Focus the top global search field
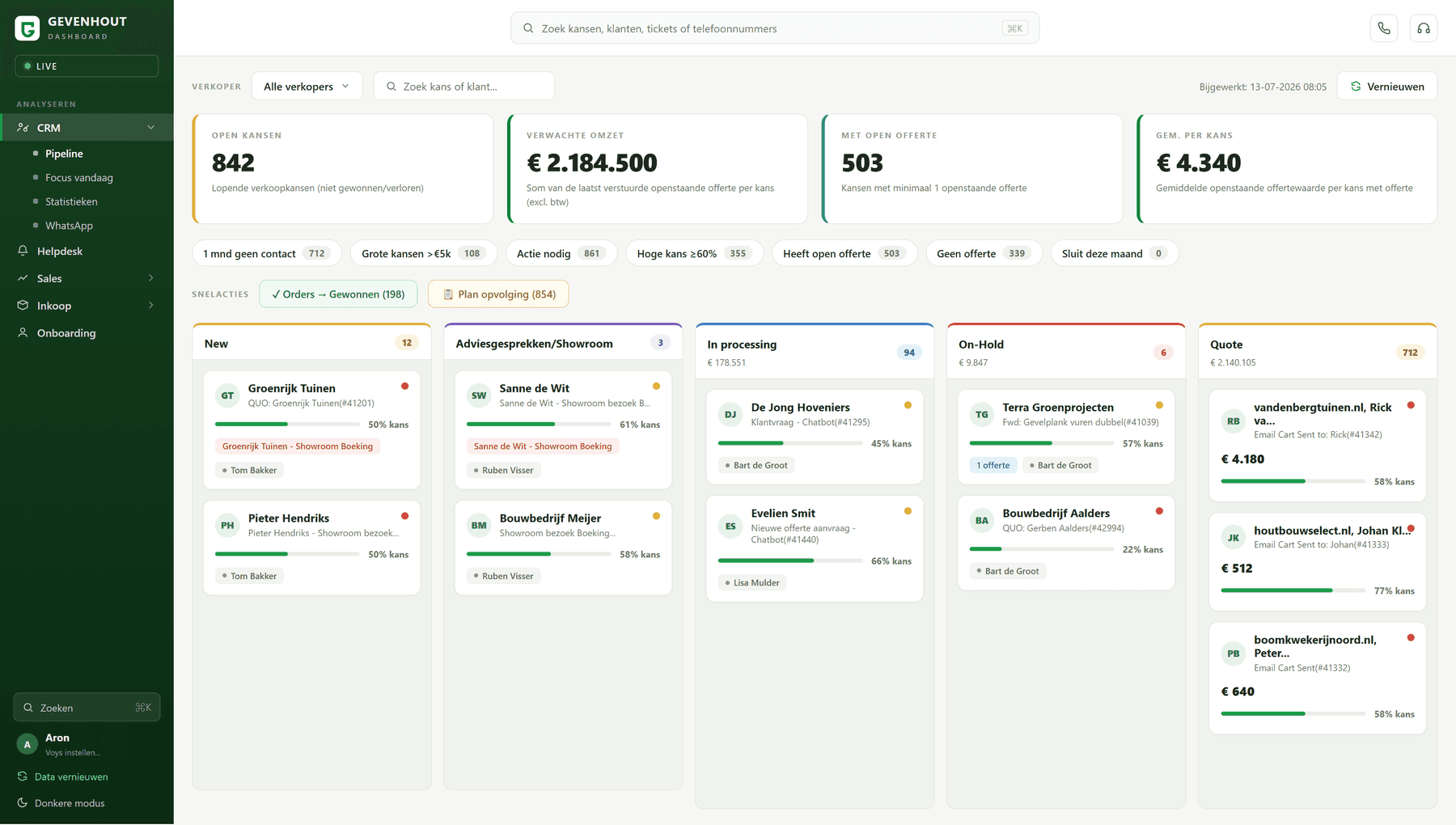Screen dimensions: 1456x825 (775, 28)
